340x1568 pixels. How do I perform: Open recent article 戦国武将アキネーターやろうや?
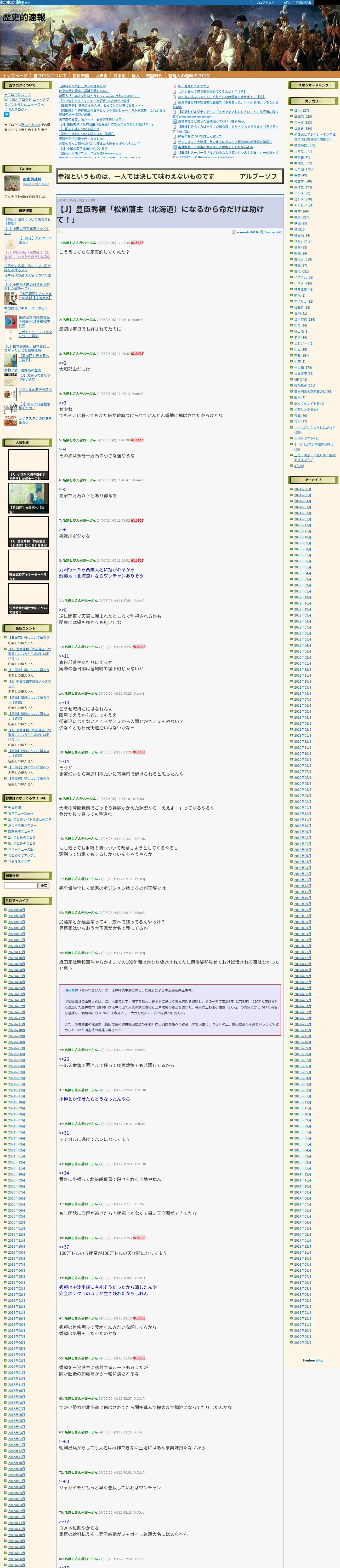[x=26, y=310]
